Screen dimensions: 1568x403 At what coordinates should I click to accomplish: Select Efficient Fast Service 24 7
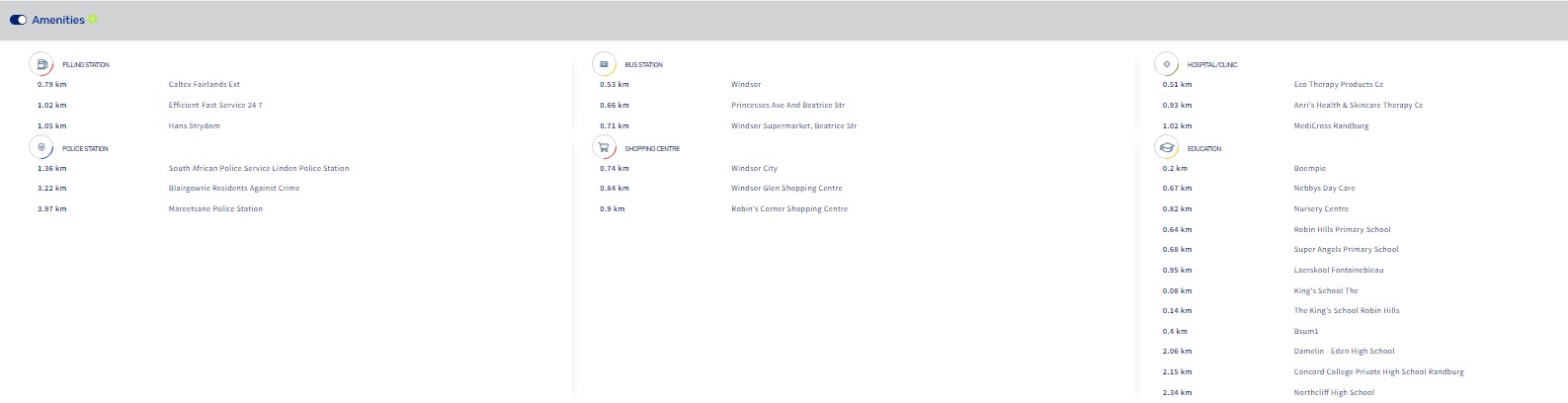(215, 106)
